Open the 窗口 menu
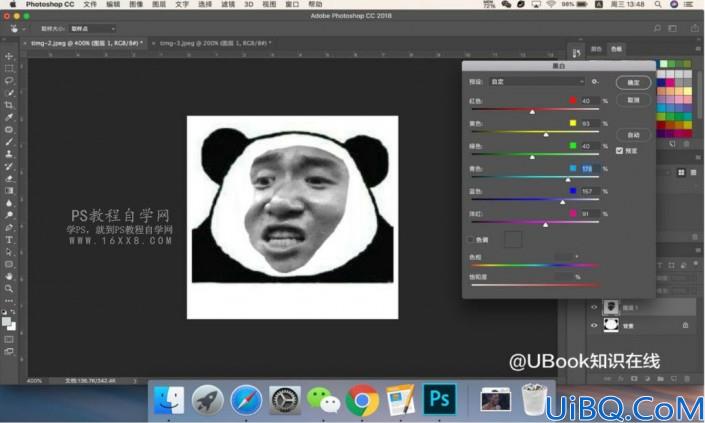Image resolution: width=705 pixels, height=423 pixels. tap(292, 4)
